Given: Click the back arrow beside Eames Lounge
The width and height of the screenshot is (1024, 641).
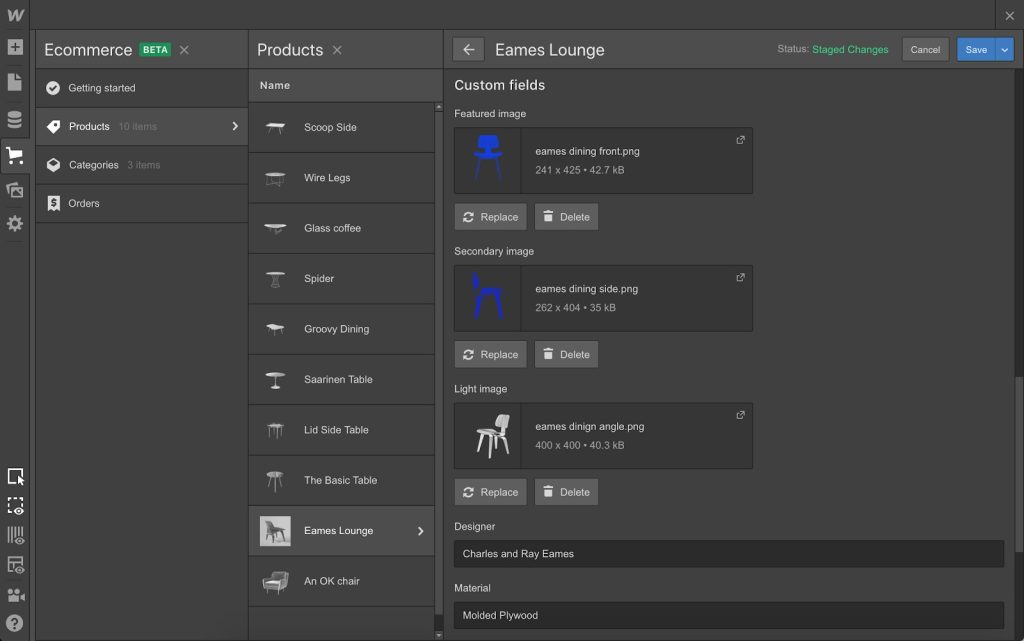Looking at the screenshot, I should click(x=468, y=50).
